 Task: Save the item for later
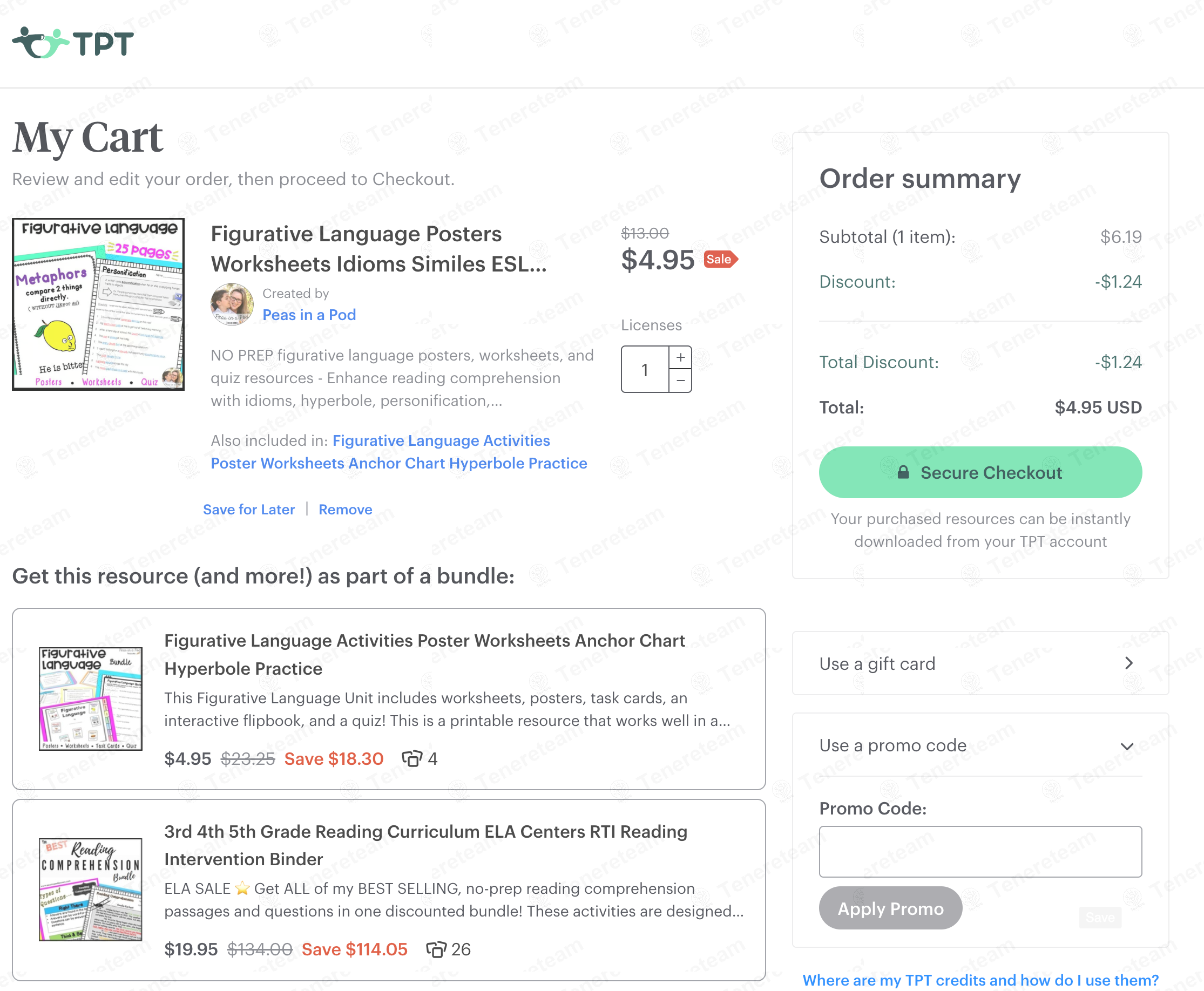(x=249, y=509)
